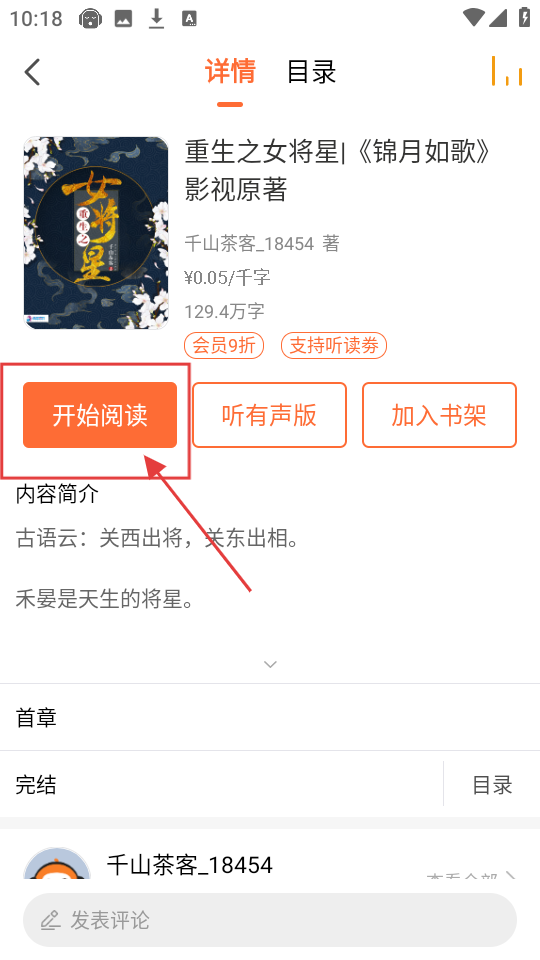540x960 pixels.
Task: Start reading with 开始阅读 button
Action: (100, 415)
